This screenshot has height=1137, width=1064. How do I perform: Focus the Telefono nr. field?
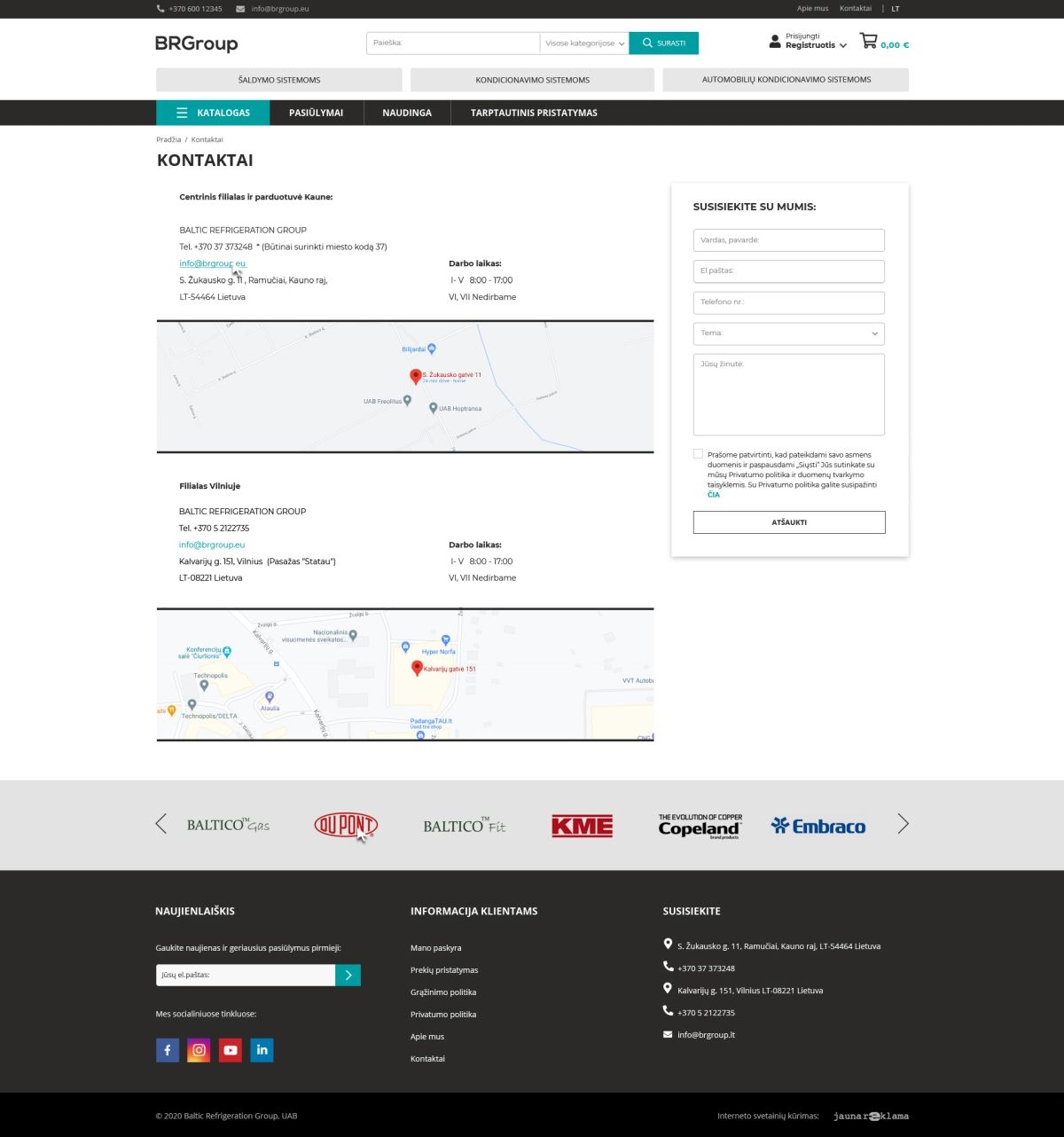pos(789,302)
